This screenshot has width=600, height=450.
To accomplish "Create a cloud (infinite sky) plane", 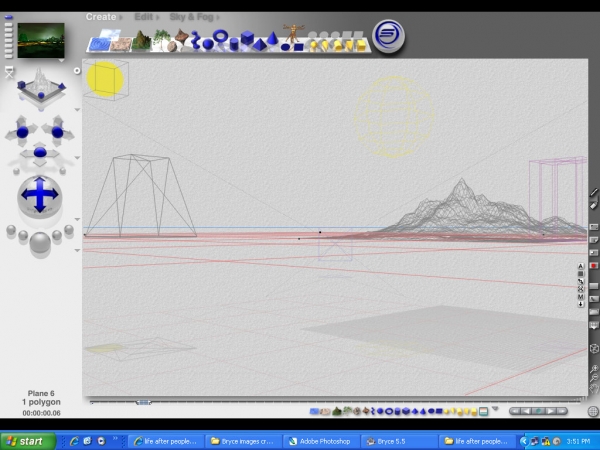I will (110, 34).
